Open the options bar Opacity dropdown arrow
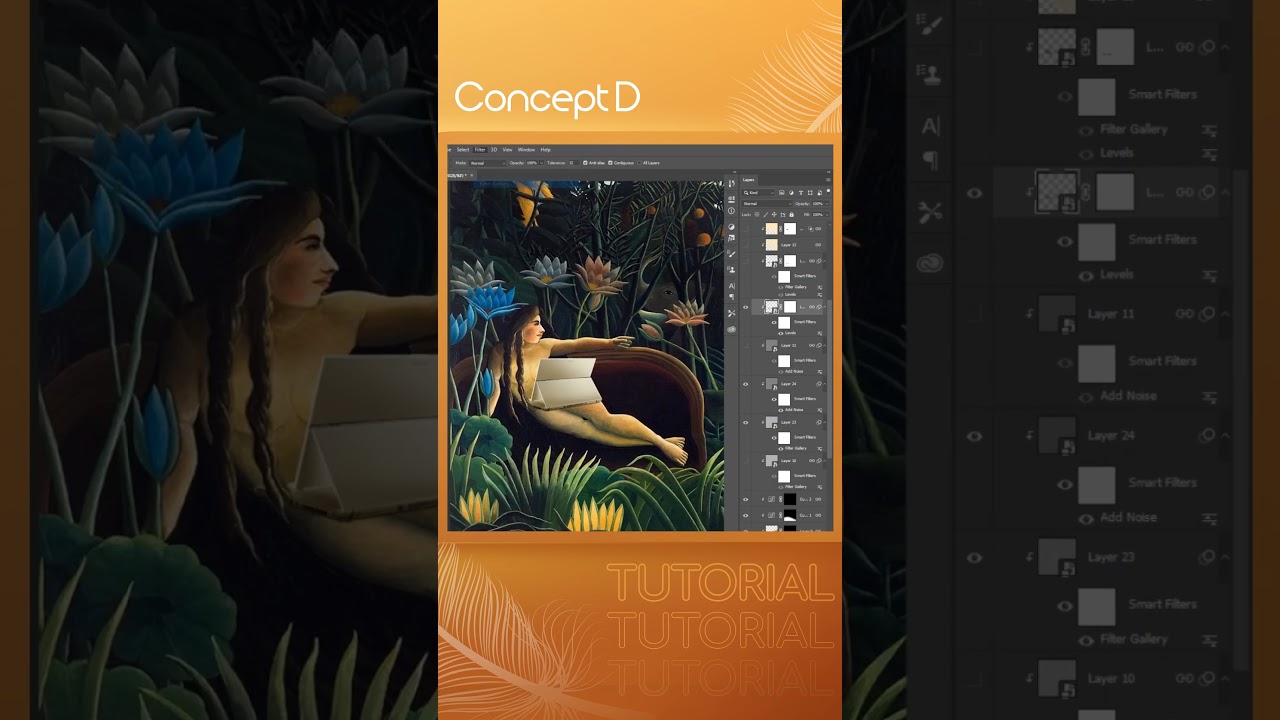 click(541, 163)
